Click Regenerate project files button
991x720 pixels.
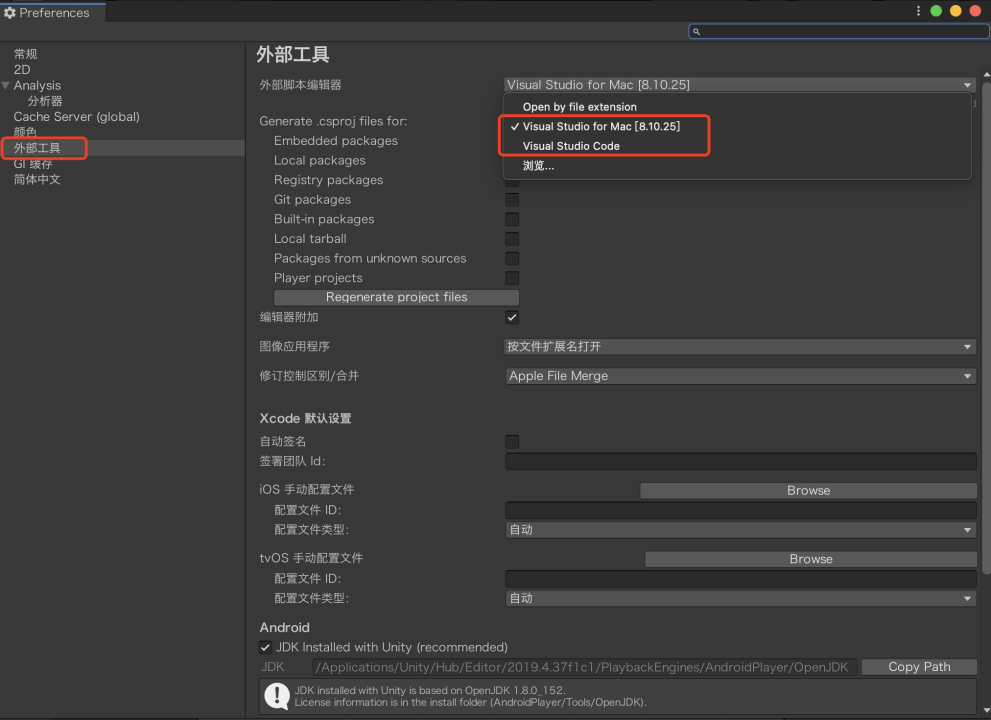click(x=396, y=297)
